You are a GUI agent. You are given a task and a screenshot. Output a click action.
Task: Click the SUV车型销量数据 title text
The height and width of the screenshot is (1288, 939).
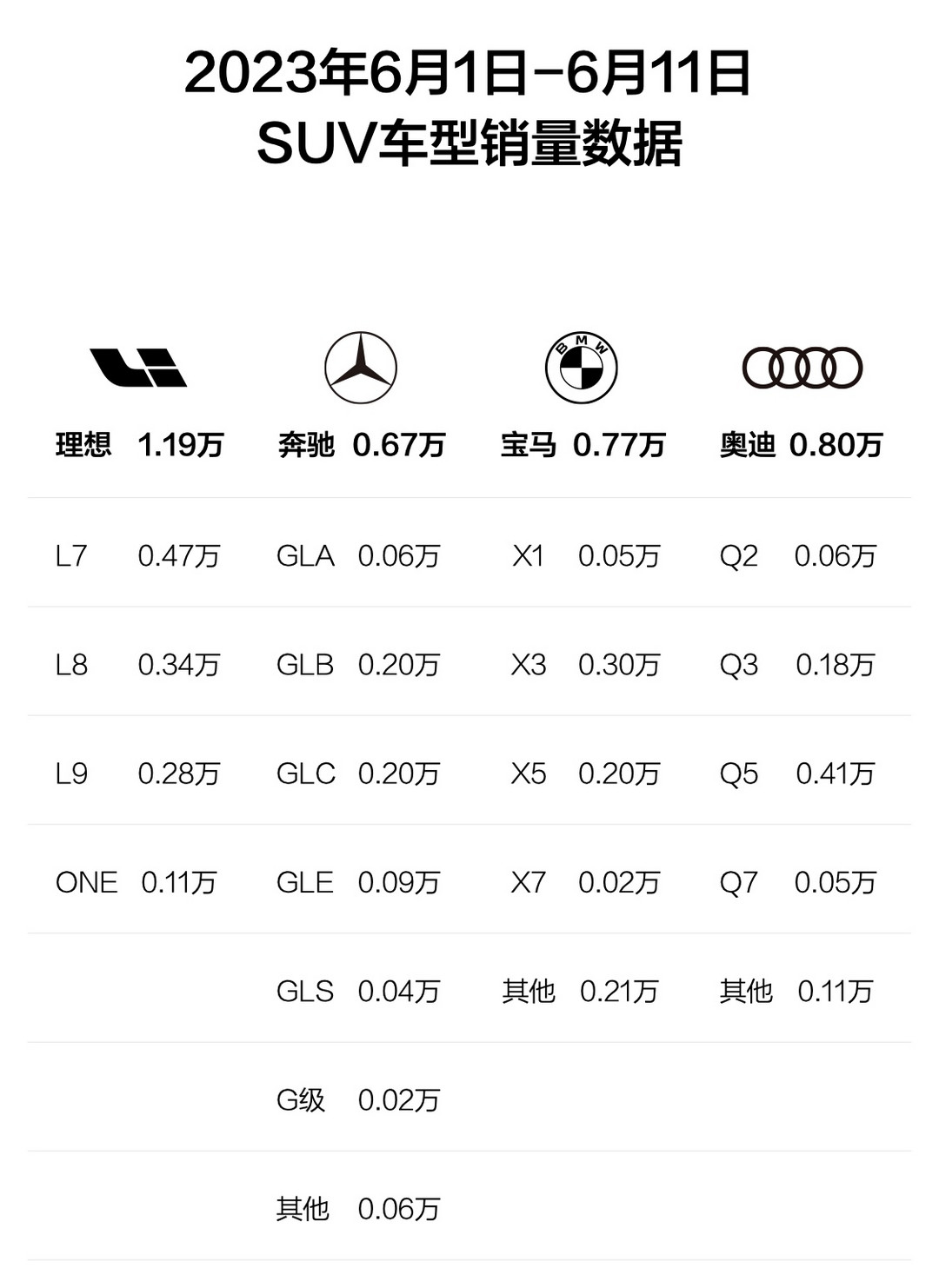[469, 143]
